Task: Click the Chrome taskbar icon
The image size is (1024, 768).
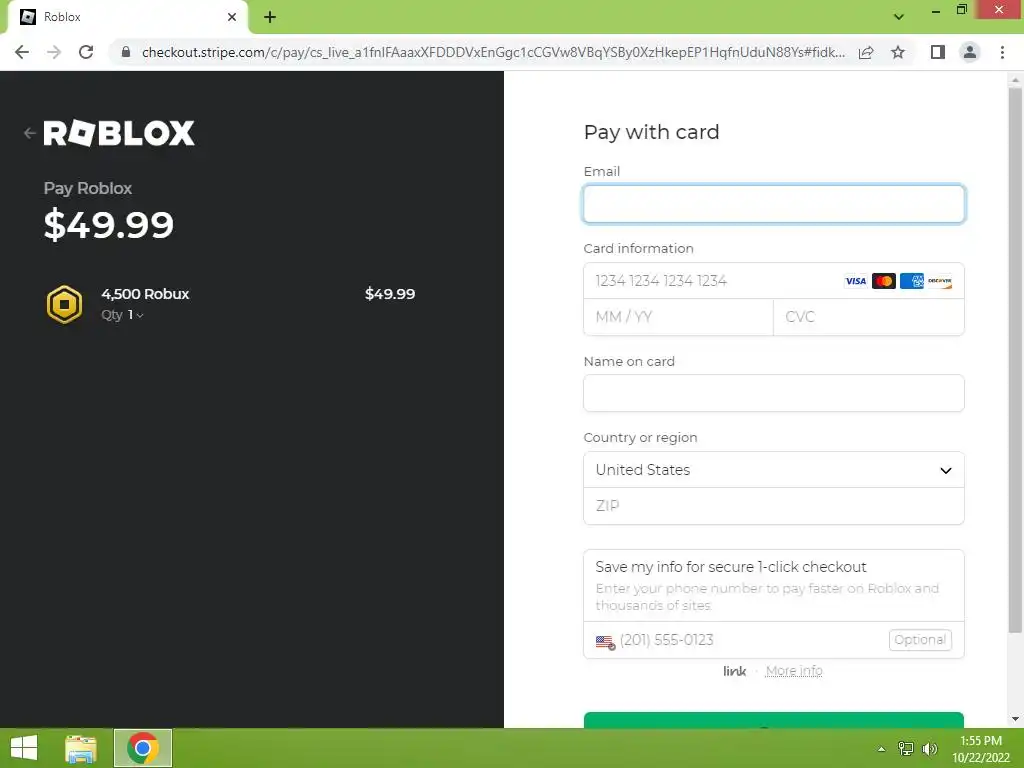Action: coord(143,748)
